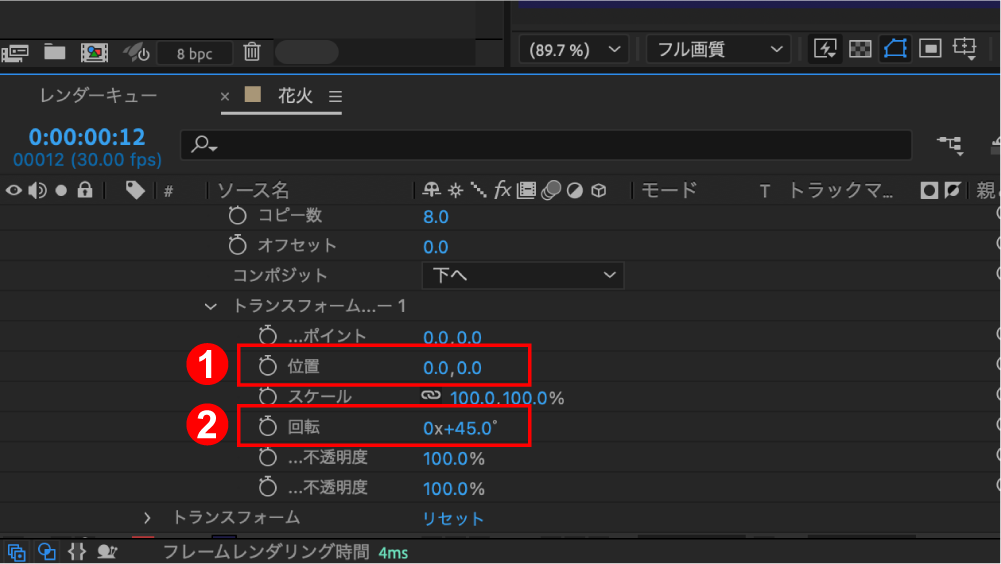This screenshot has height=564, width=1001.
Task: Click the T preserve transparency column header
Action: 765,191
